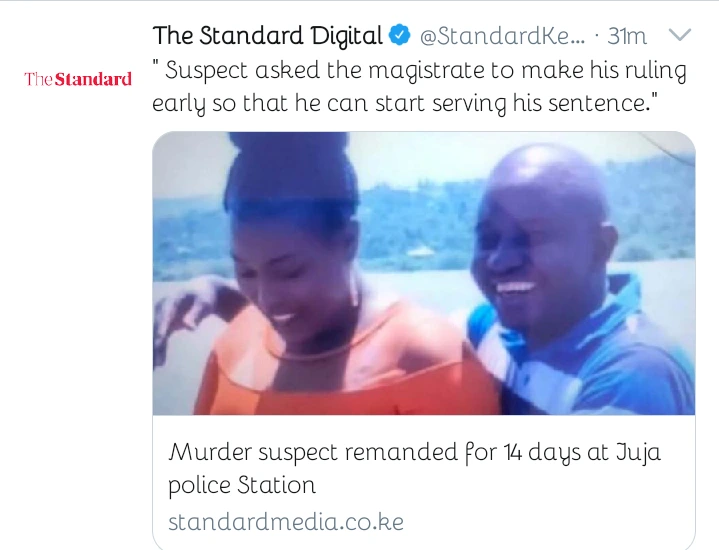Click the 'Suspect asked the magistrate' line
The image size is (719, 550).
coord(419,71)
